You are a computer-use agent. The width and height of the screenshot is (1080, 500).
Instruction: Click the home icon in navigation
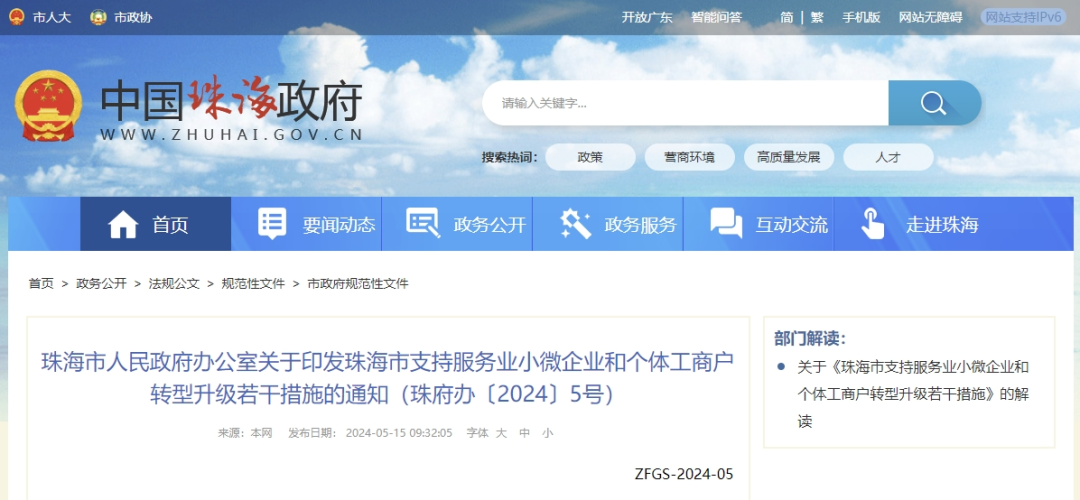point(123,225)
